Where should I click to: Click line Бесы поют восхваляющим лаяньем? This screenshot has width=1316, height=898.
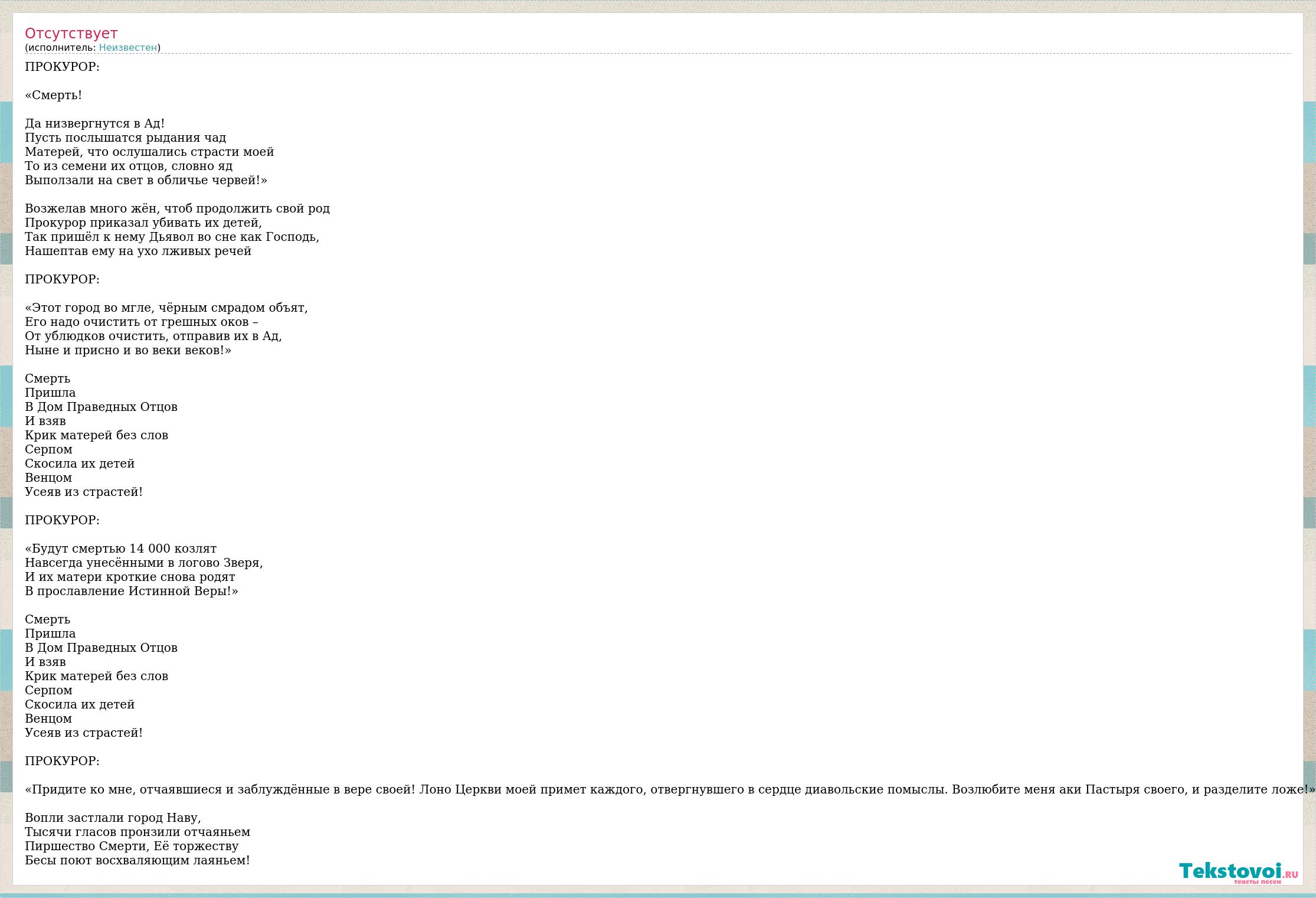click(138, 860)
